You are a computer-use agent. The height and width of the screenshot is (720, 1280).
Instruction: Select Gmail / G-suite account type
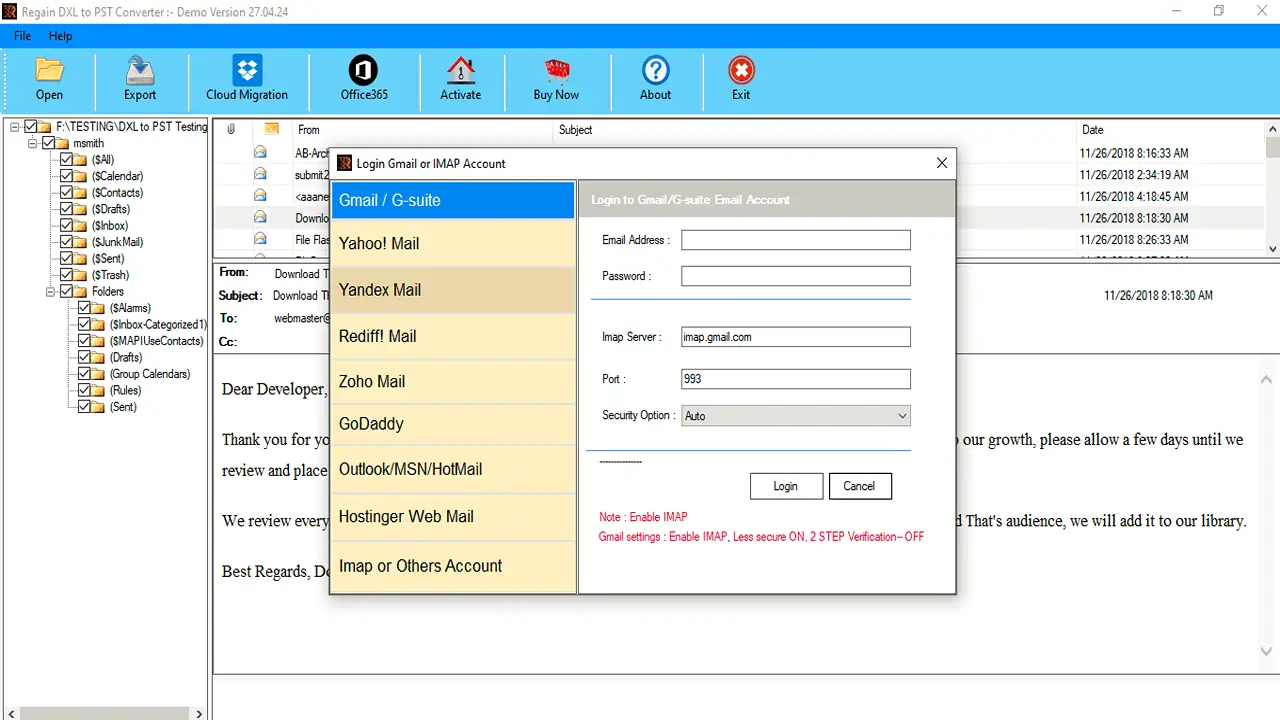[453, 200]
